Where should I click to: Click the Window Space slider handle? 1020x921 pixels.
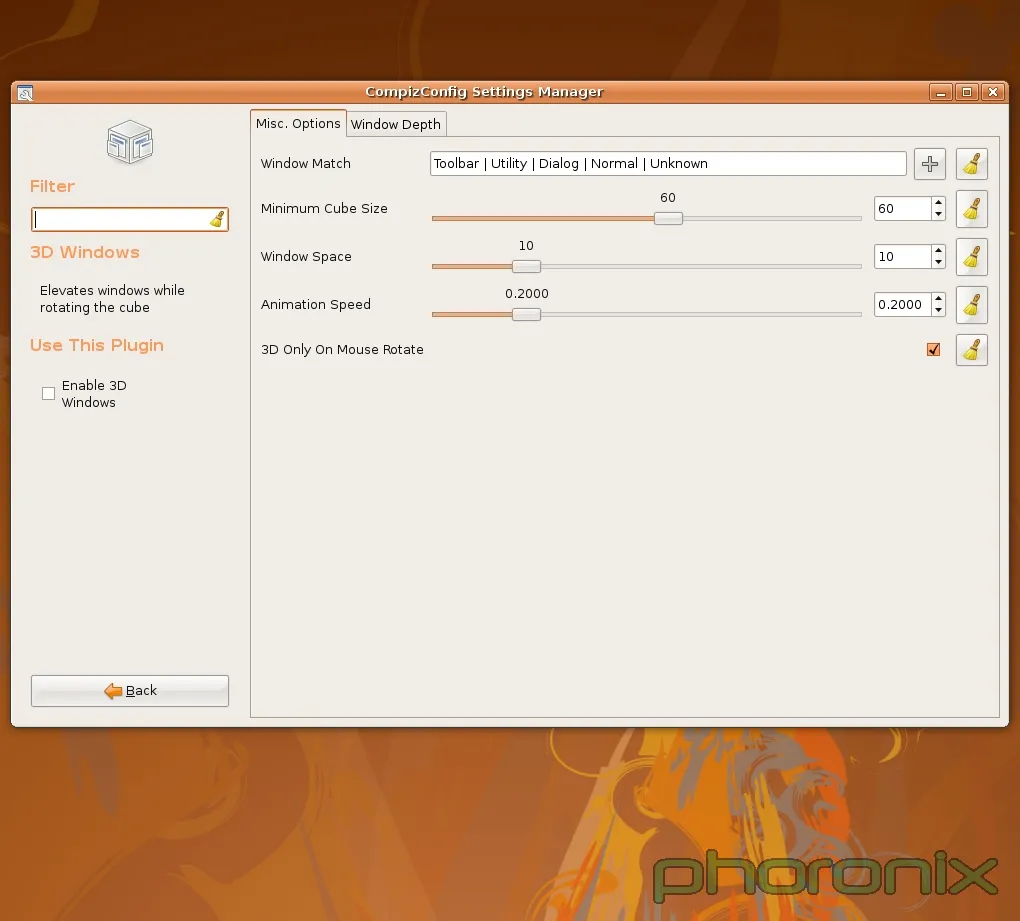pos(526,267)
